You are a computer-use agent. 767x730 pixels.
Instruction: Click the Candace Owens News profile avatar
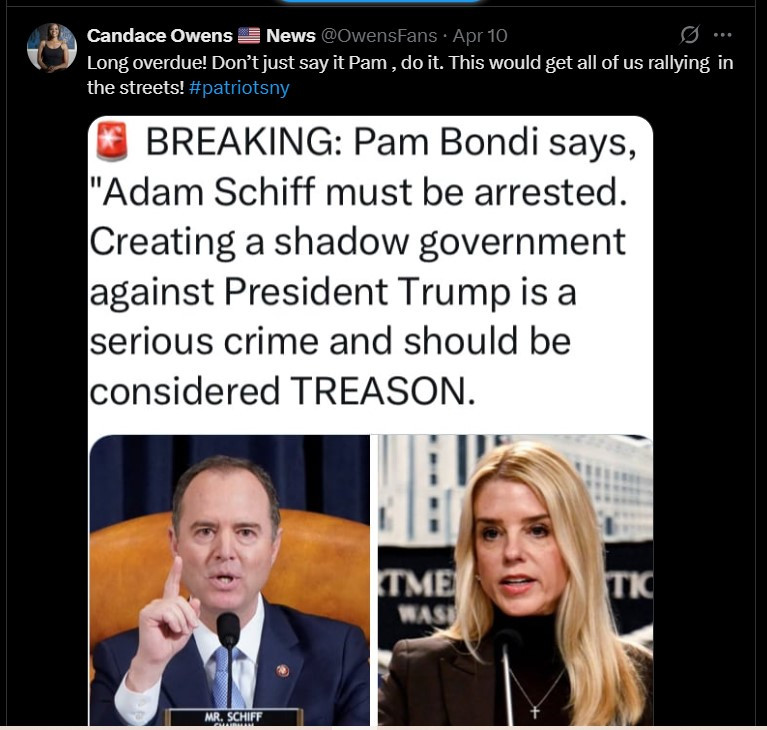tap(52, 47)
